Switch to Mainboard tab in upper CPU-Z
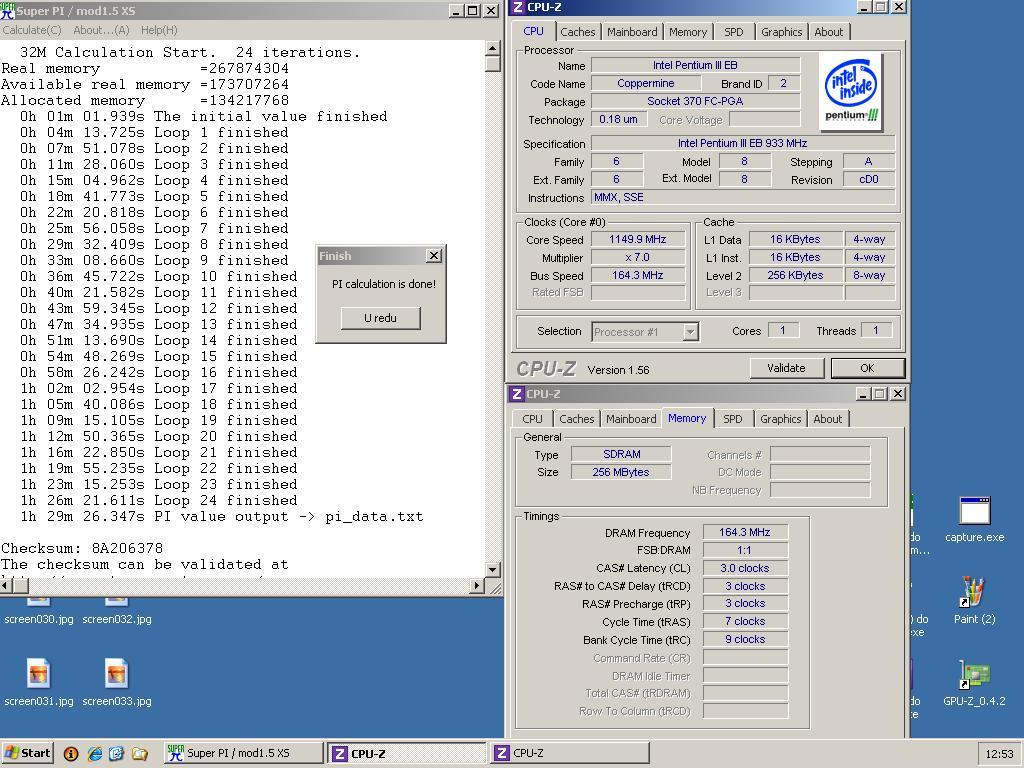Image resolution: width=1024 pixels, height=768 pixels. (x=632, y=32)
